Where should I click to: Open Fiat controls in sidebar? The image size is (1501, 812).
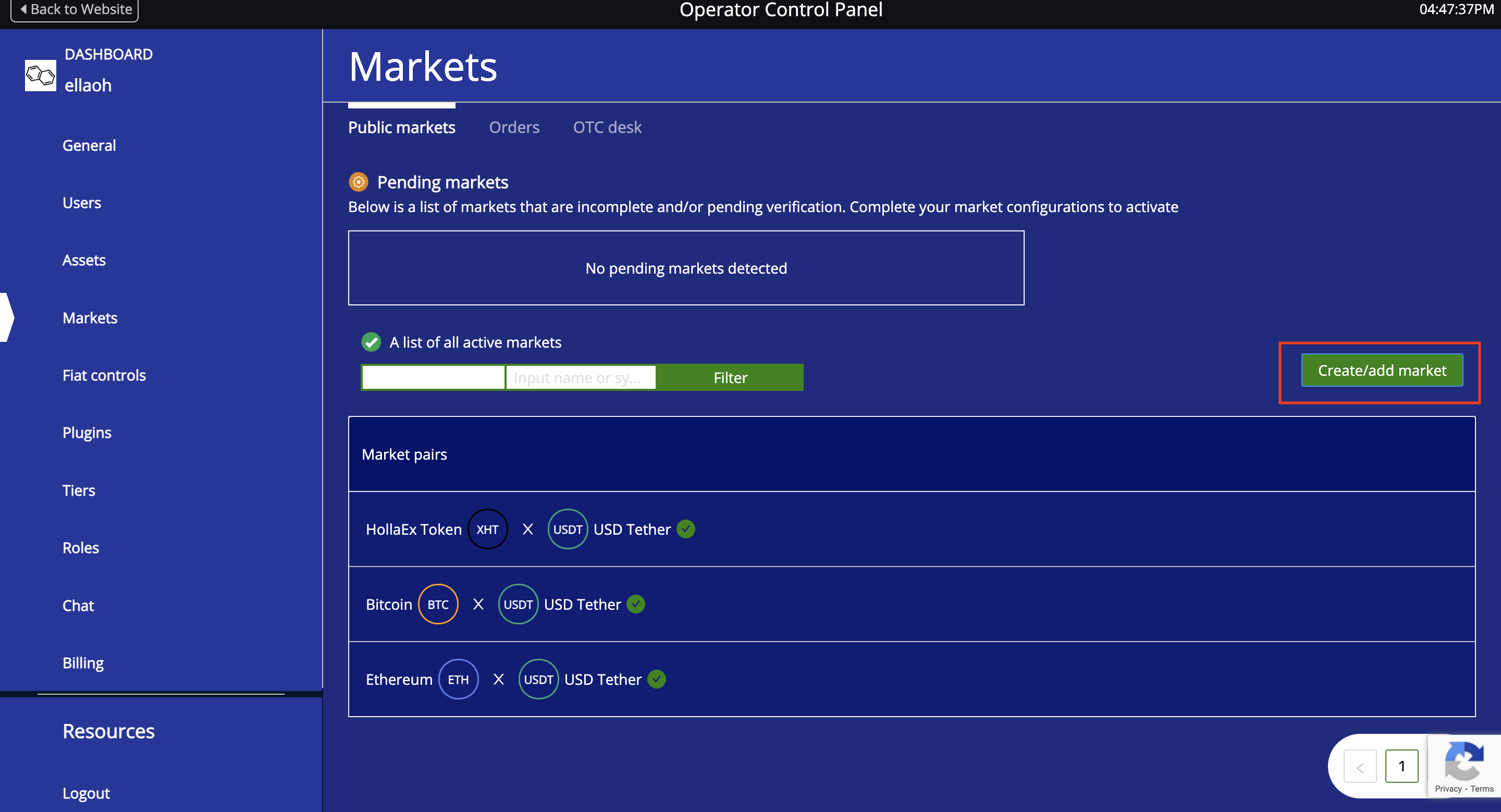pos(104,375)
